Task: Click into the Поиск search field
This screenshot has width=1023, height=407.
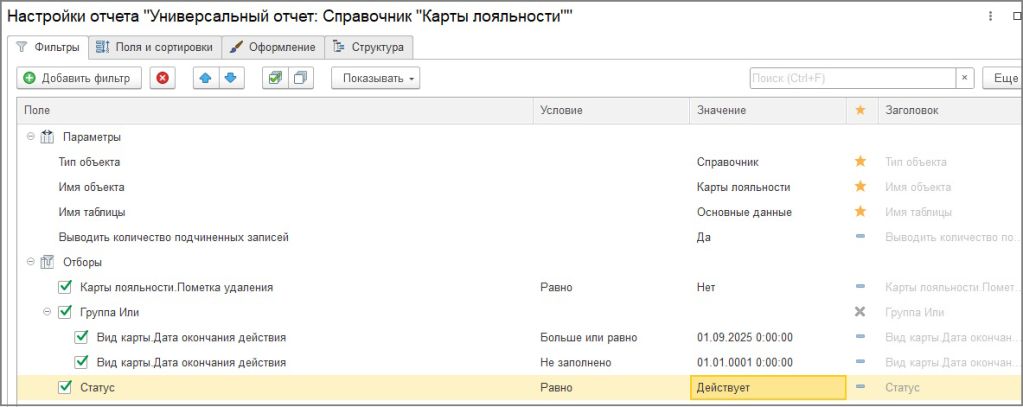Action: (853, 78)
